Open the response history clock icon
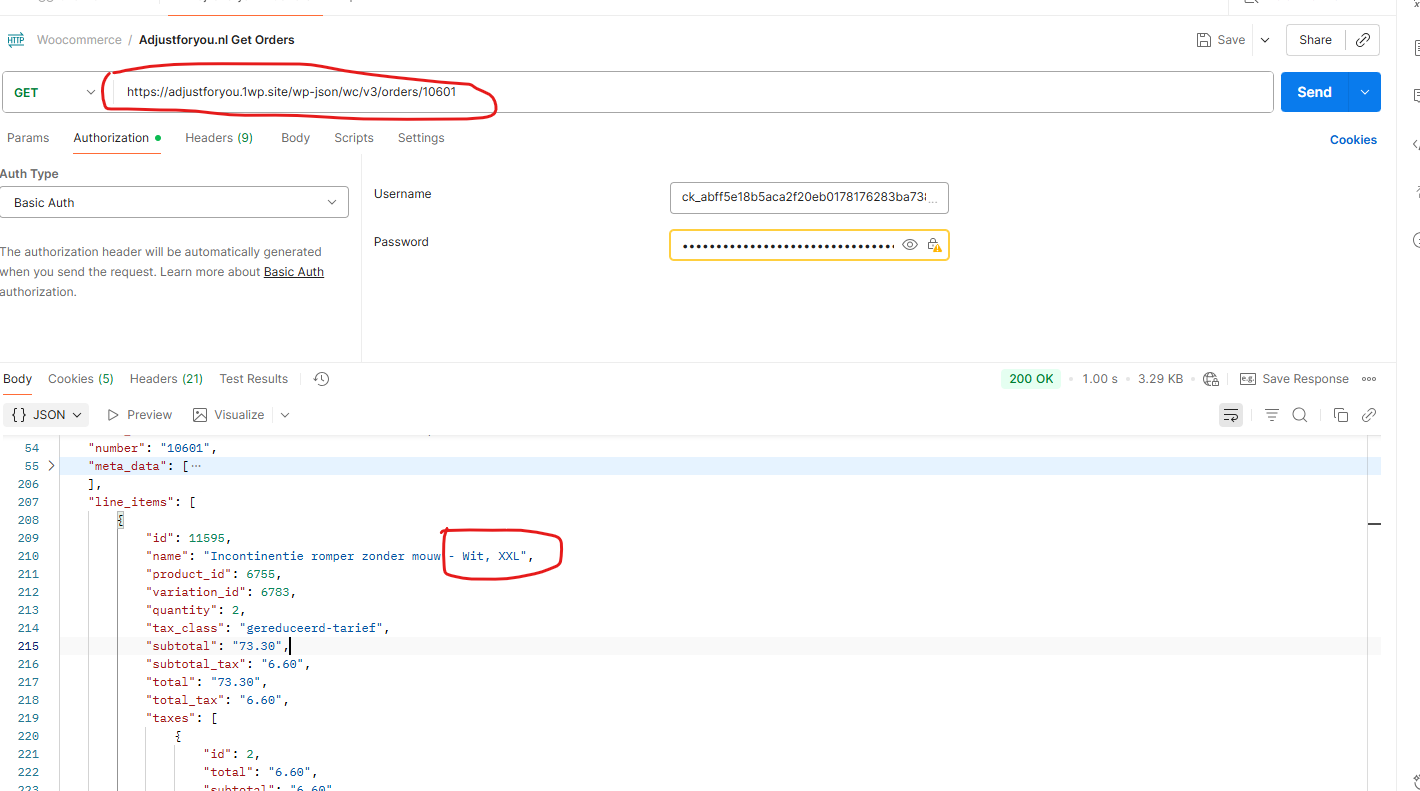 click(x=321, y=379)
